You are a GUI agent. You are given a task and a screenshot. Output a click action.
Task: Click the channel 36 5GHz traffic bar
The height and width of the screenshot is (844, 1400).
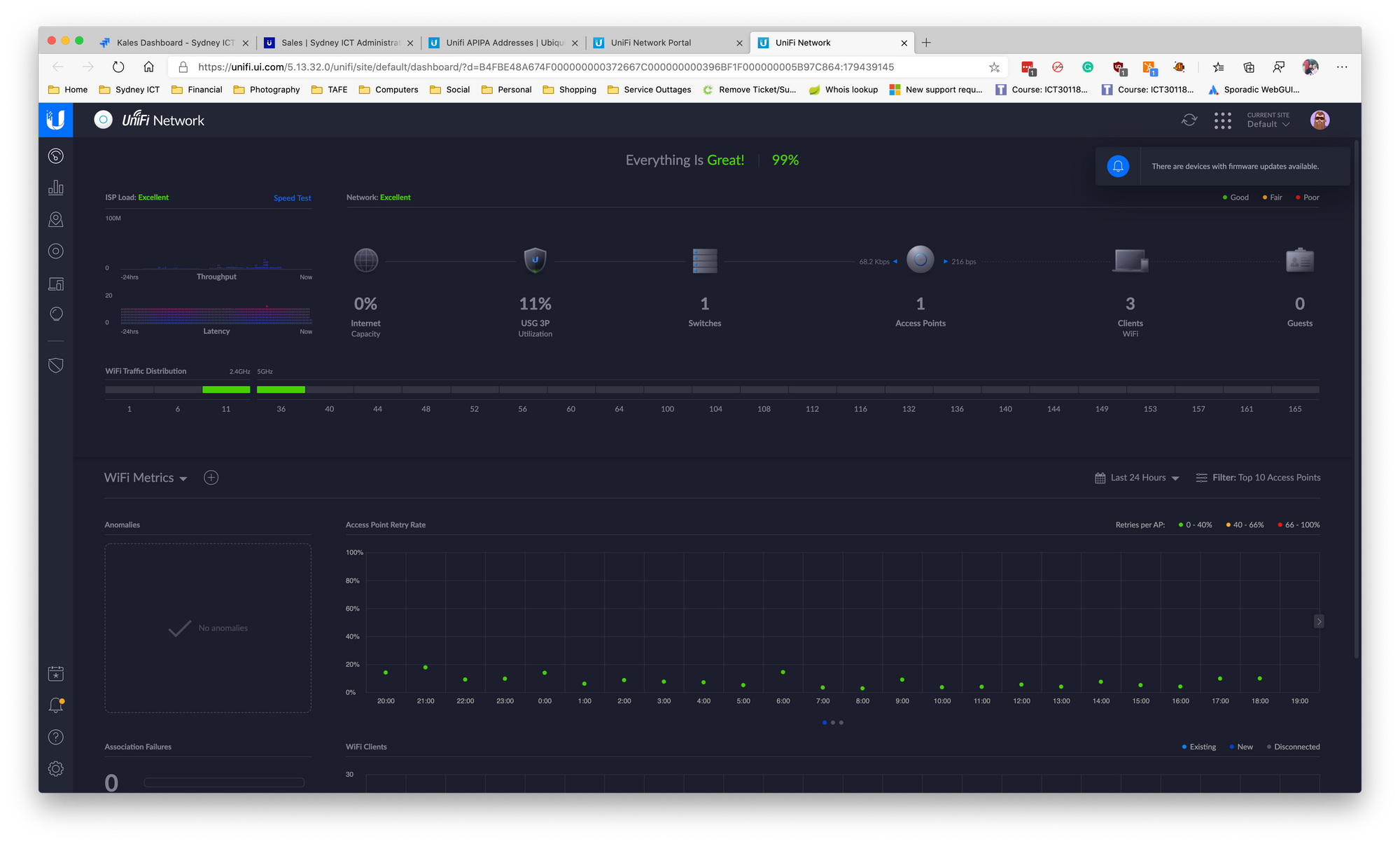tap(281, 389)
